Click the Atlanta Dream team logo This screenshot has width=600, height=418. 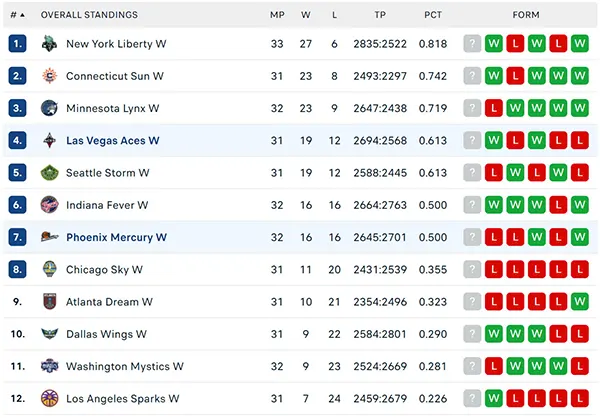click(x=49, y=302)
